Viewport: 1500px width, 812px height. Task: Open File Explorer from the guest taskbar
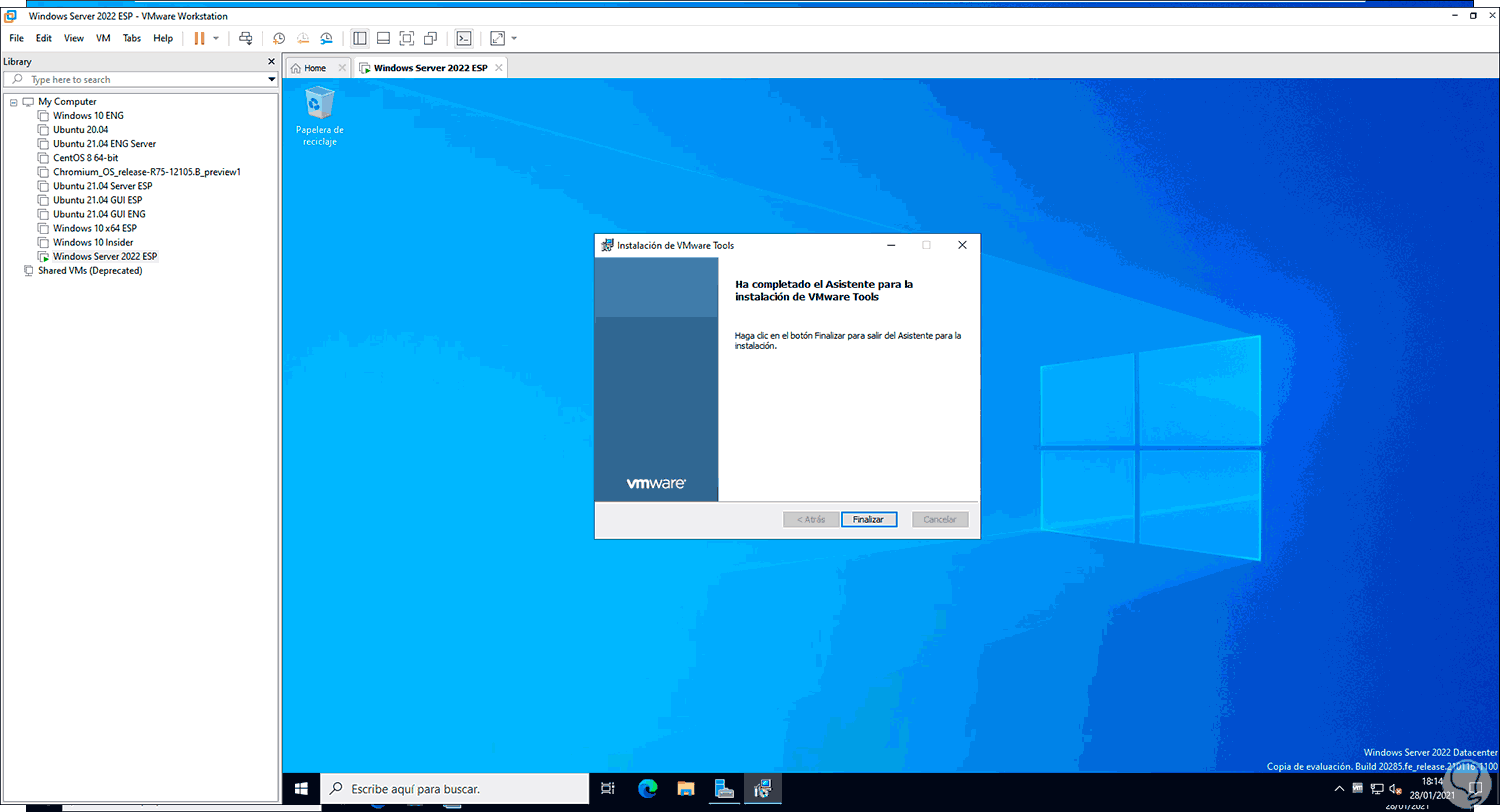tap(686, 789)
